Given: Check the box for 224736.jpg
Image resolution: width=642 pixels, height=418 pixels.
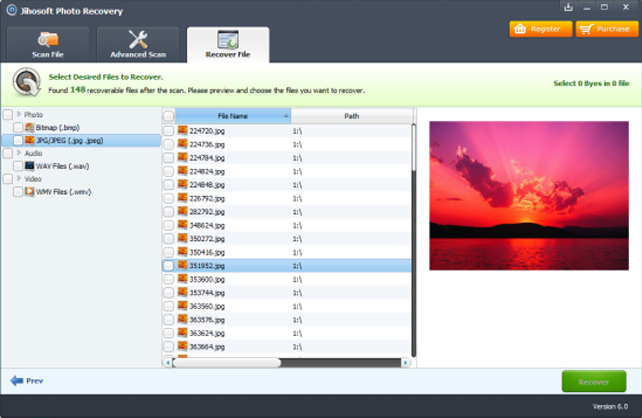Looking at the screenshot, I should coord(168,144).
